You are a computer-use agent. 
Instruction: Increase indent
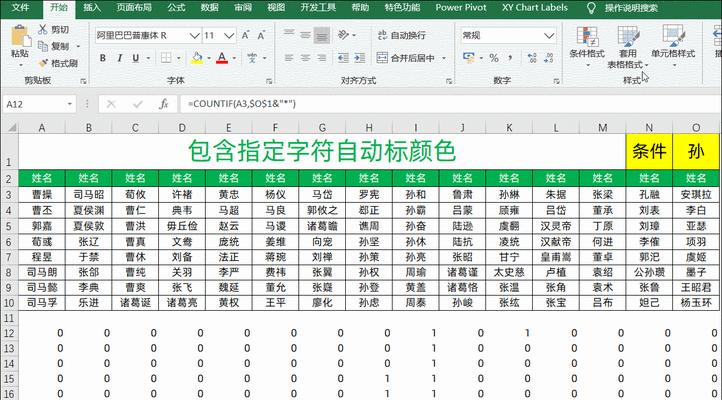pyautogui.click(x=360, y=58)
